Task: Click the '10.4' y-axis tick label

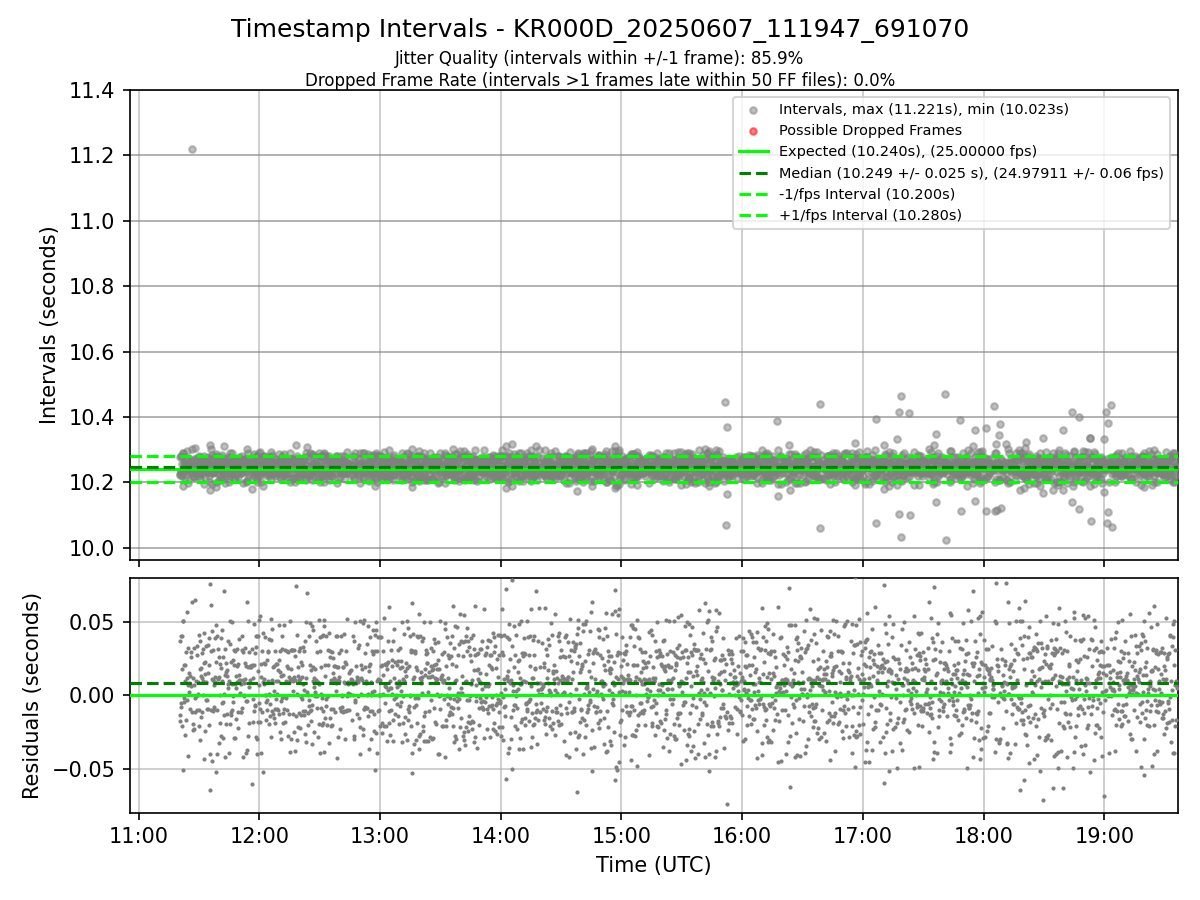Action: click(x=91, y=417)
